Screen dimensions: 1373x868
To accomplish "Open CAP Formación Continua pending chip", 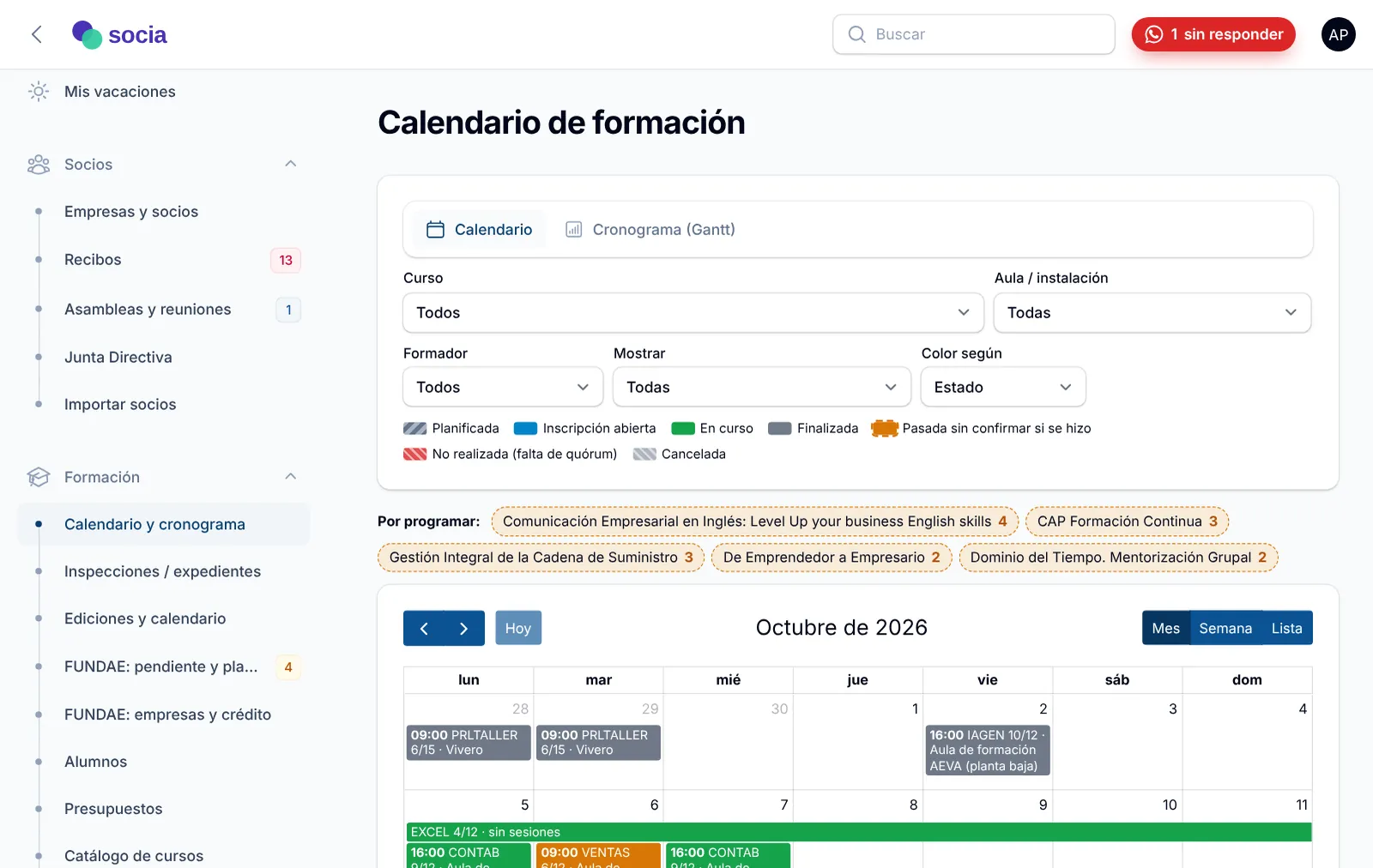I will [1128, 521].
